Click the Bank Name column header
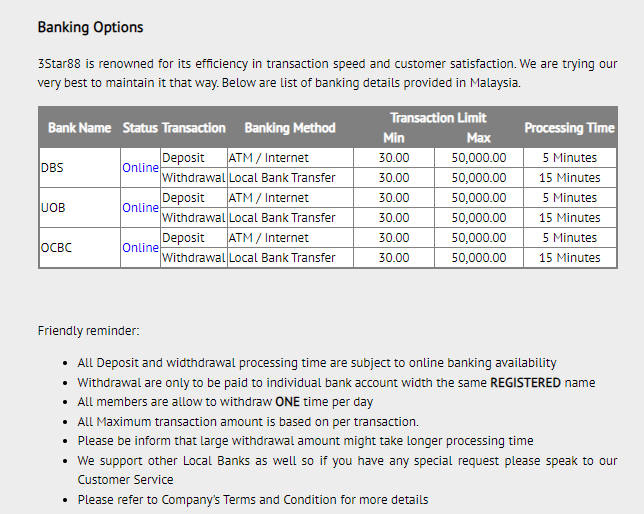 tap(79, 128)
